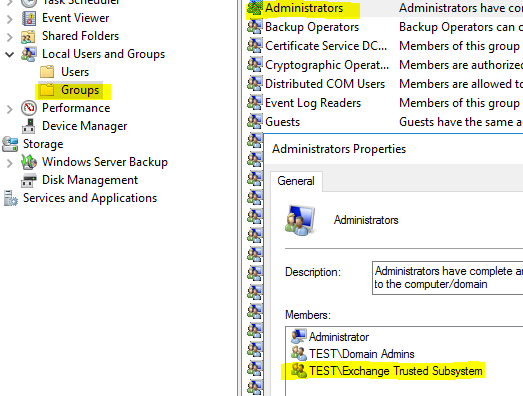Select TEST\Domain Admins in Members list
Viewport: 523px width, 396px height.
(x=362, y=354)
